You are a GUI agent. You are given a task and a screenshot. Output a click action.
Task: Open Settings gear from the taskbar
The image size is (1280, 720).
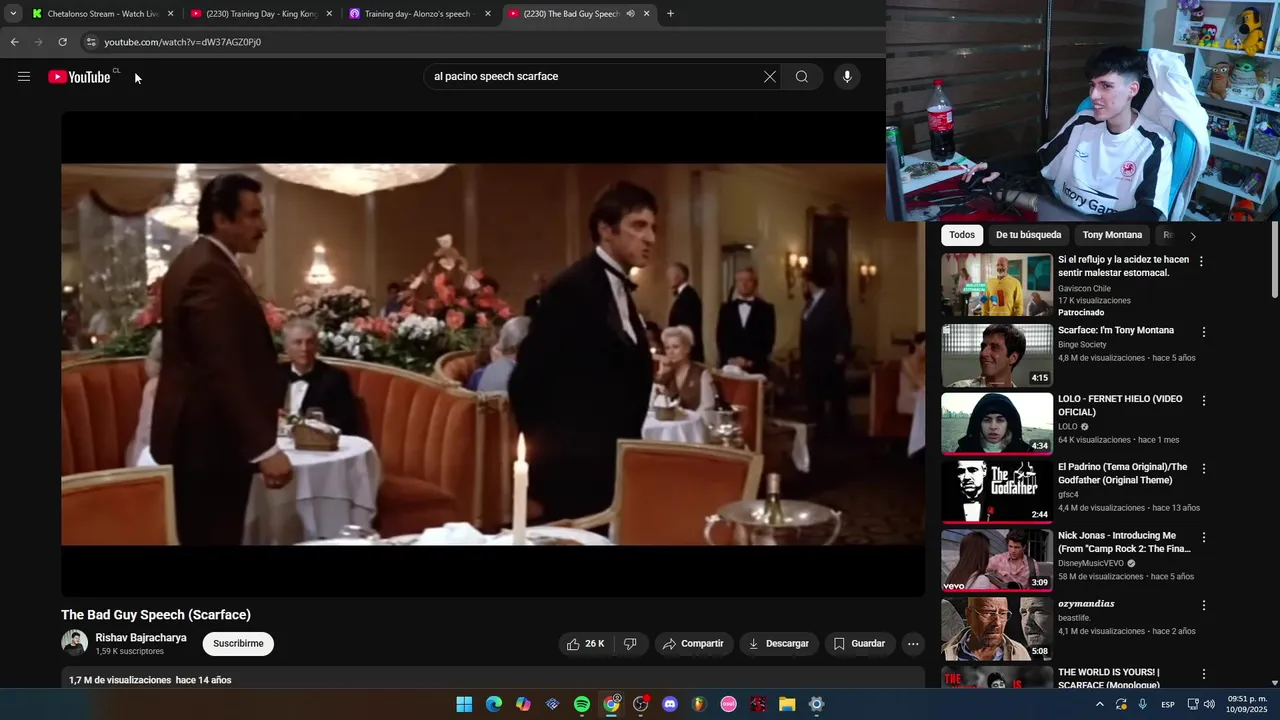816,704
